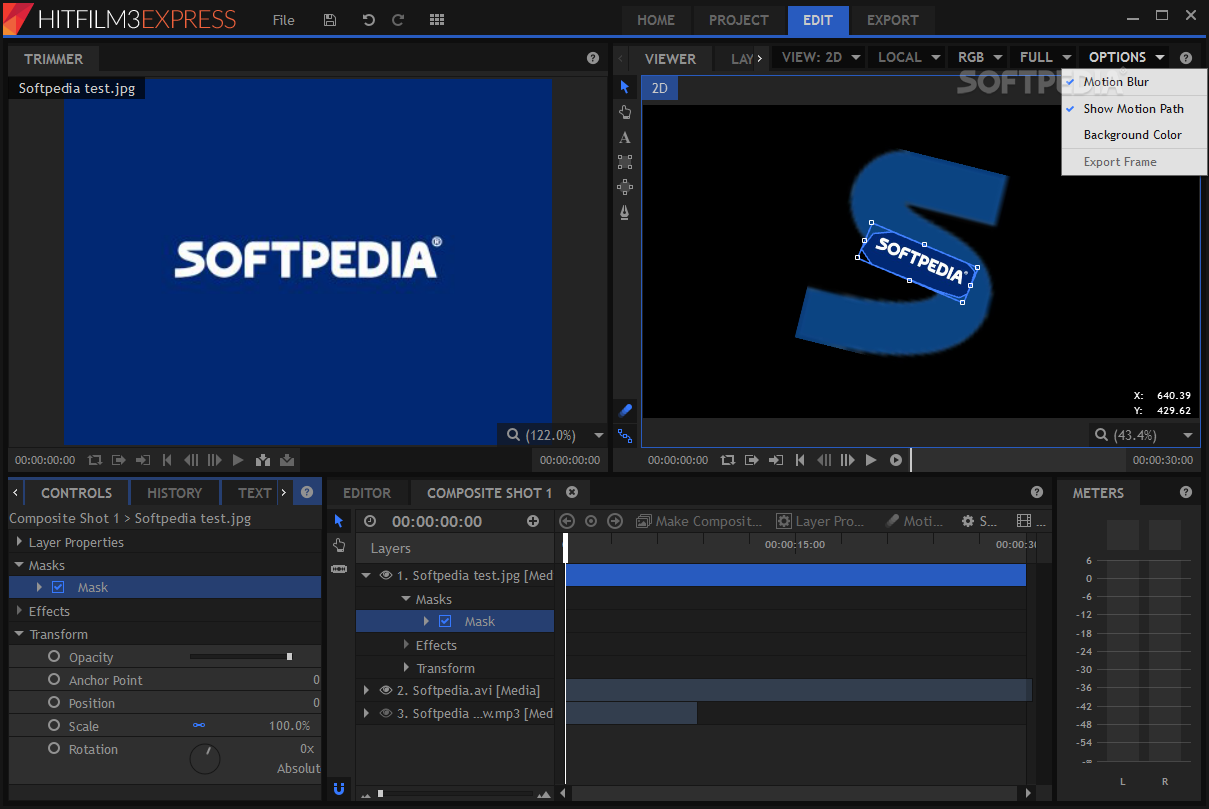Switch to EXPORT tab
The height and width of the screenshot is (809, 1209).
(x=893, y=20)
